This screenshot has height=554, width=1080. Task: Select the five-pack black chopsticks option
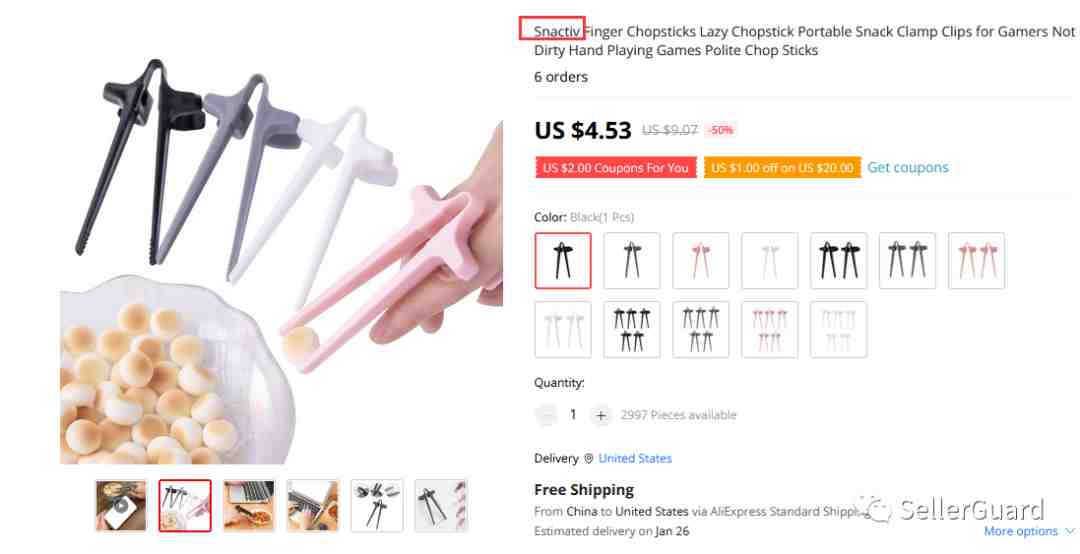[x=632, y=329]
